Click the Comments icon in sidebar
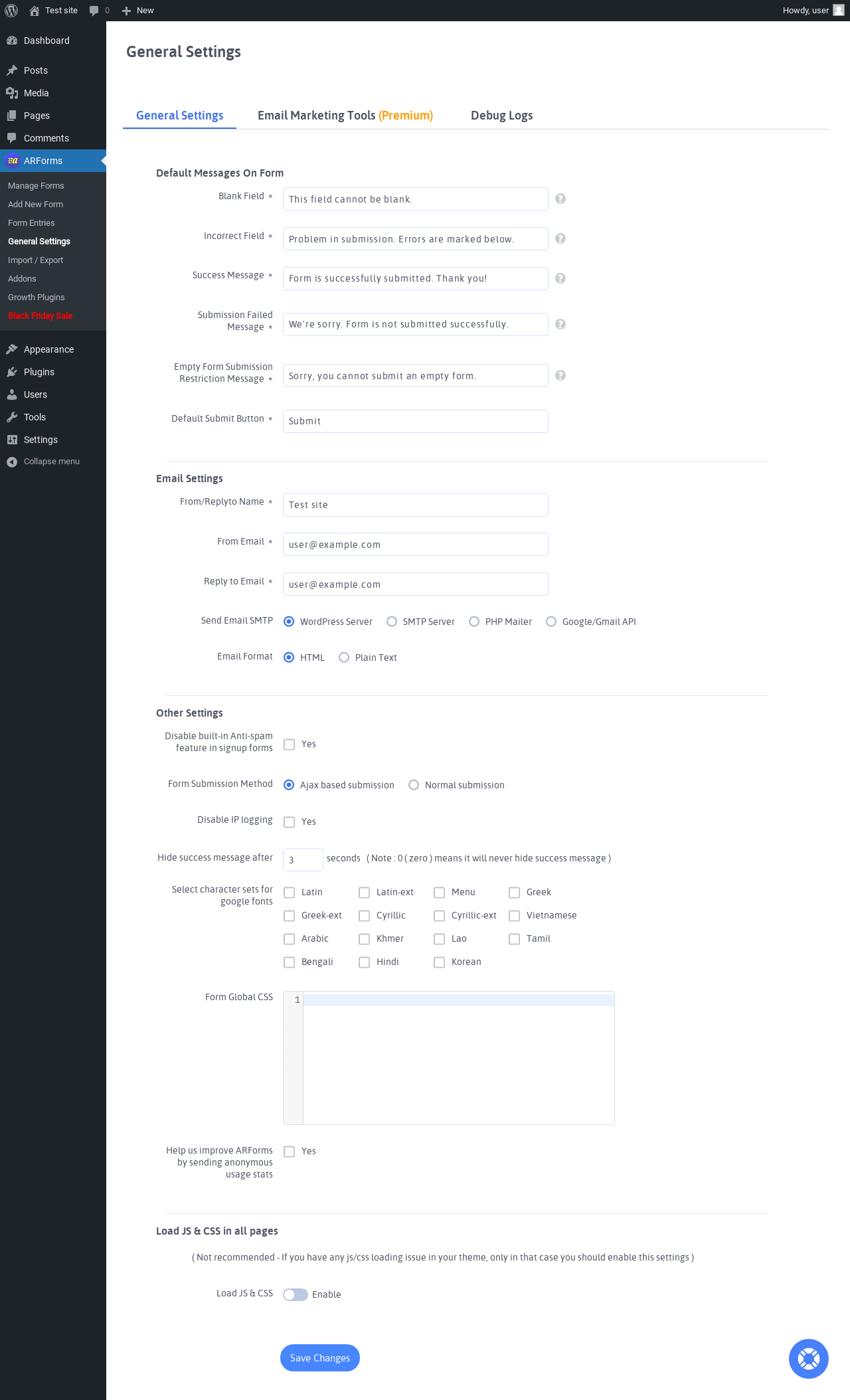This screenshot has width=850, height=1400. tap(12, 138)
